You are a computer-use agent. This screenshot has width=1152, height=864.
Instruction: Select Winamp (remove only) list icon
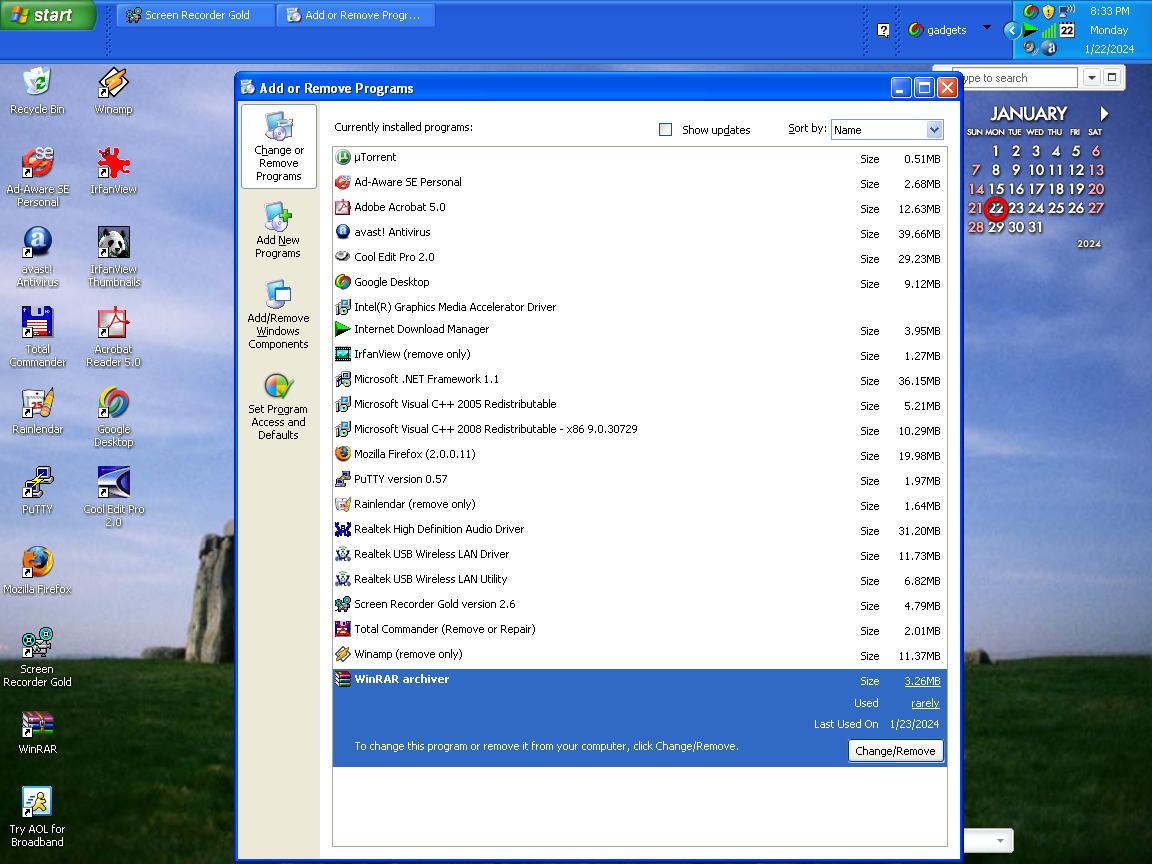(342, 654)
